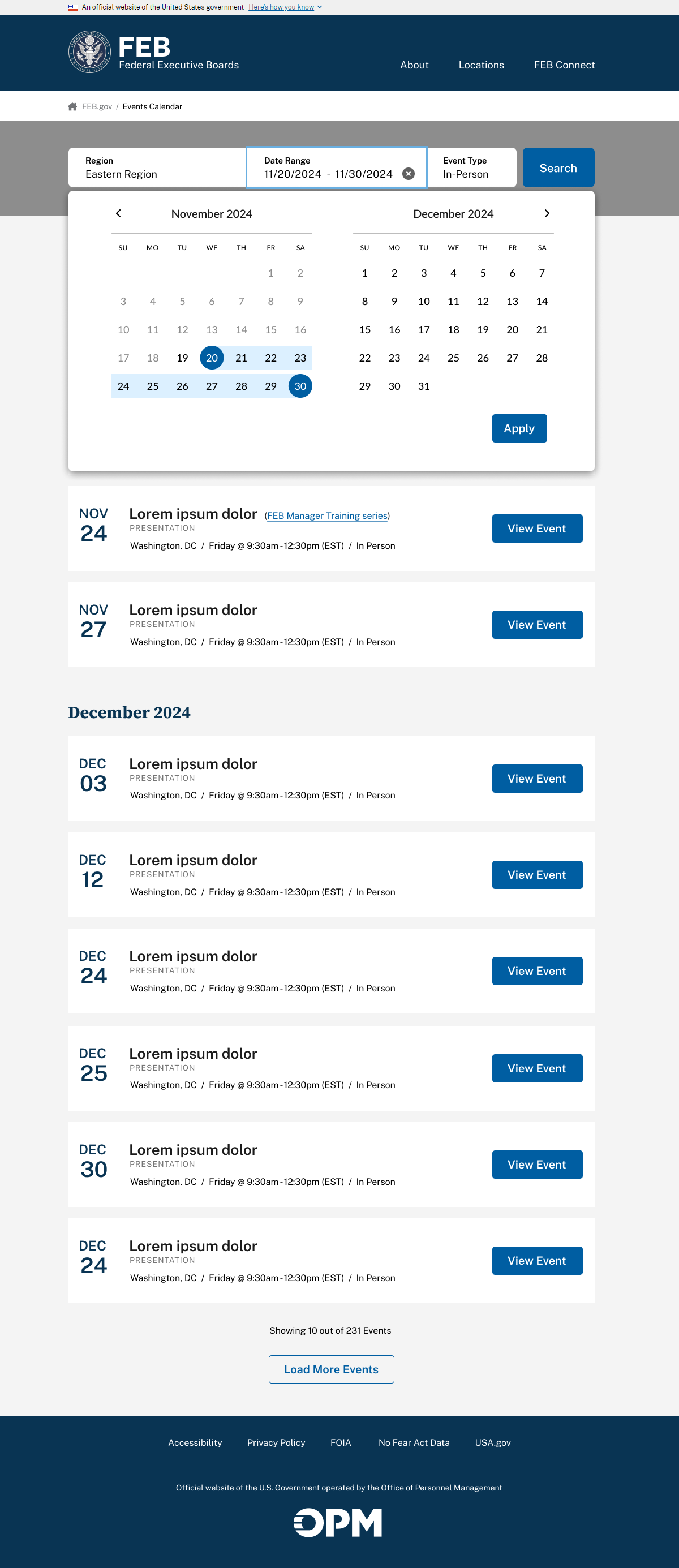
Task: View the DEC 03 event
Action: click(x=537, y=779)
